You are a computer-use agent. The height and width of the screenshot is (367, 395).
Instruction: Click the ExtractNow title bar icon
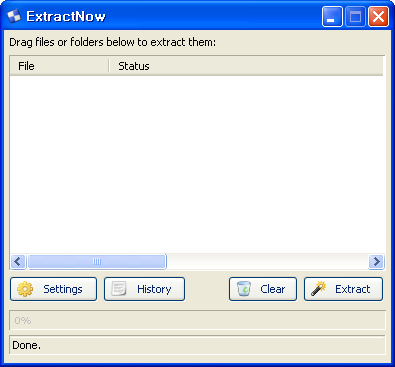click(x=14, y=16)
